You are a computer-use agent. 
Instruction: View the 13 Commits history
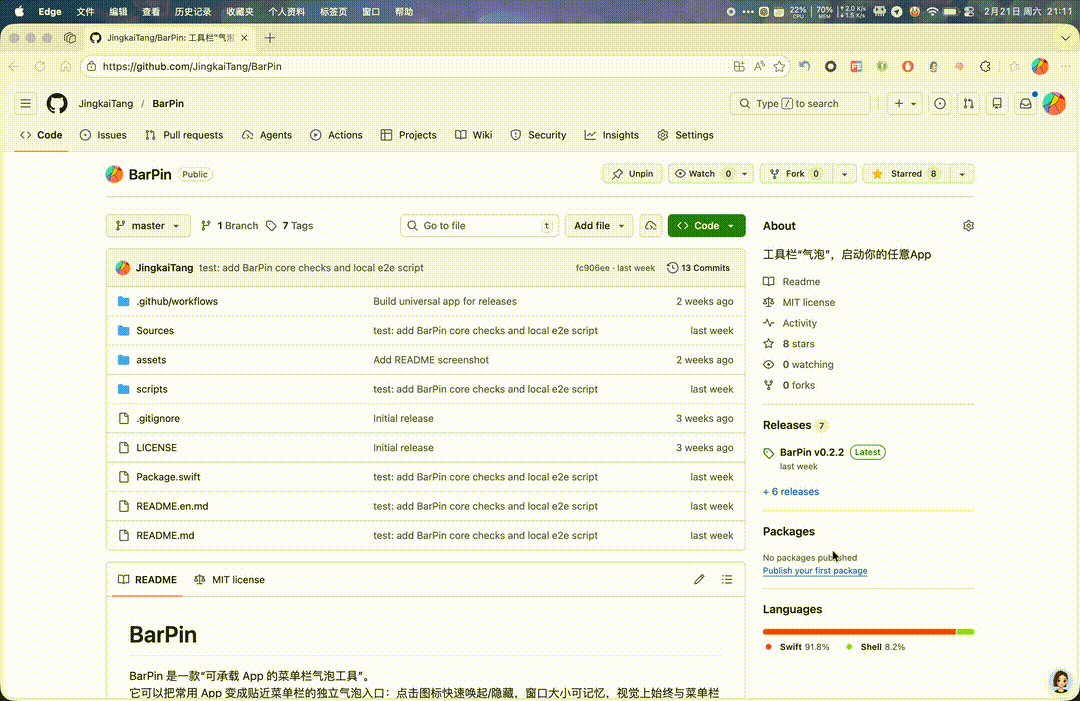698,268
